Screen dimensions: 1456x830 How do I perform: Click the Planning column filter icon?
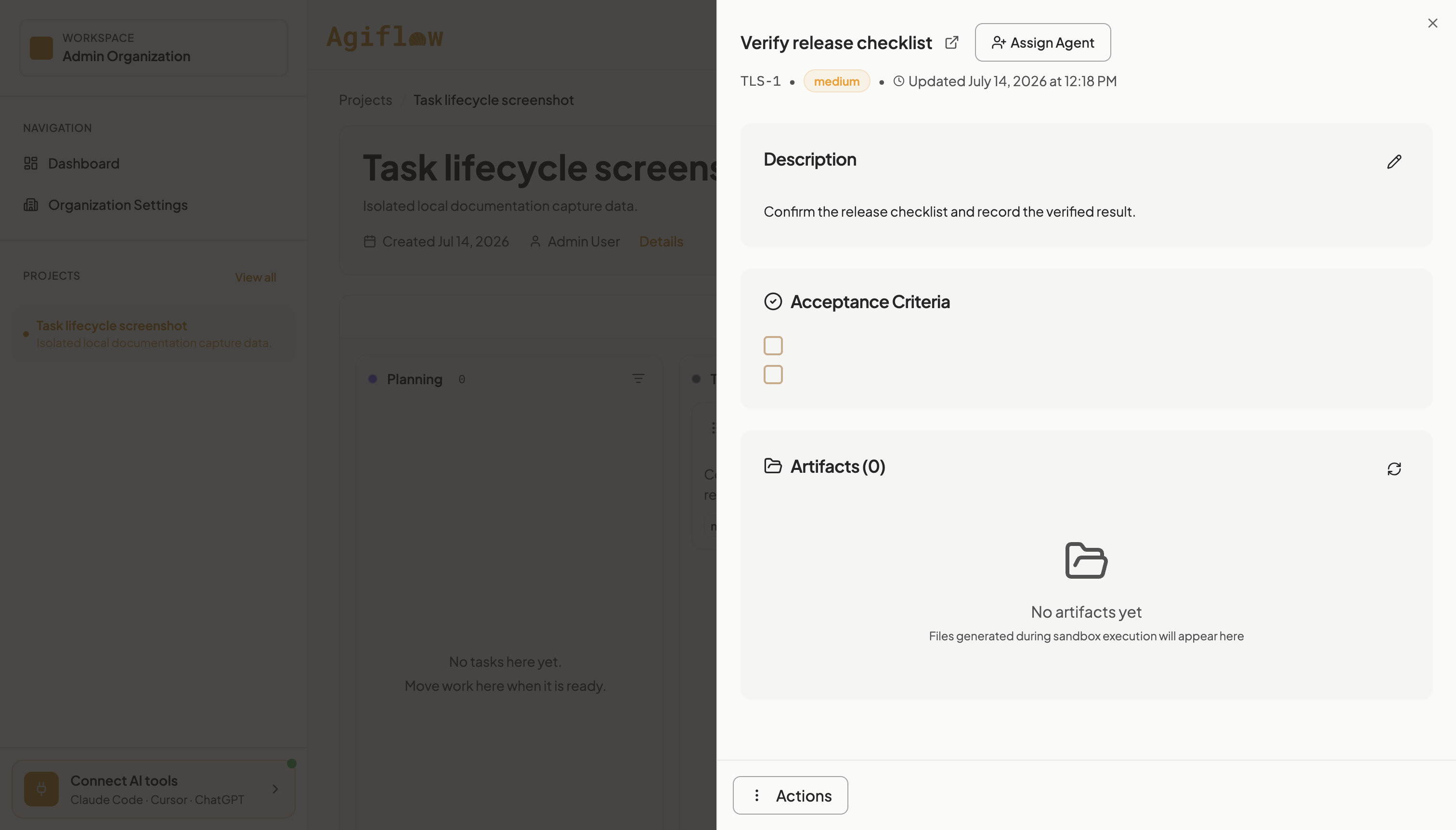[x=638, y=378]
